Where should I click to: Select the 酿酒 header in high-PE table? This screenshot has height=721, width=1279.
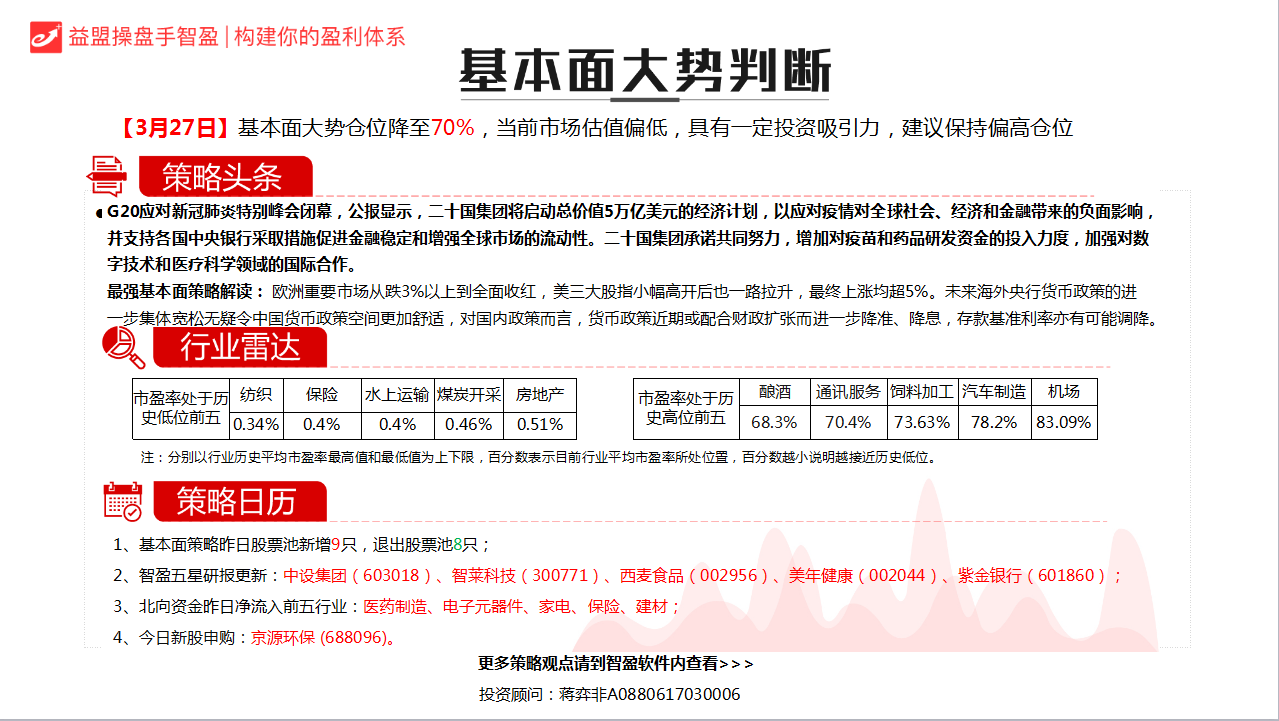[775, 394]
